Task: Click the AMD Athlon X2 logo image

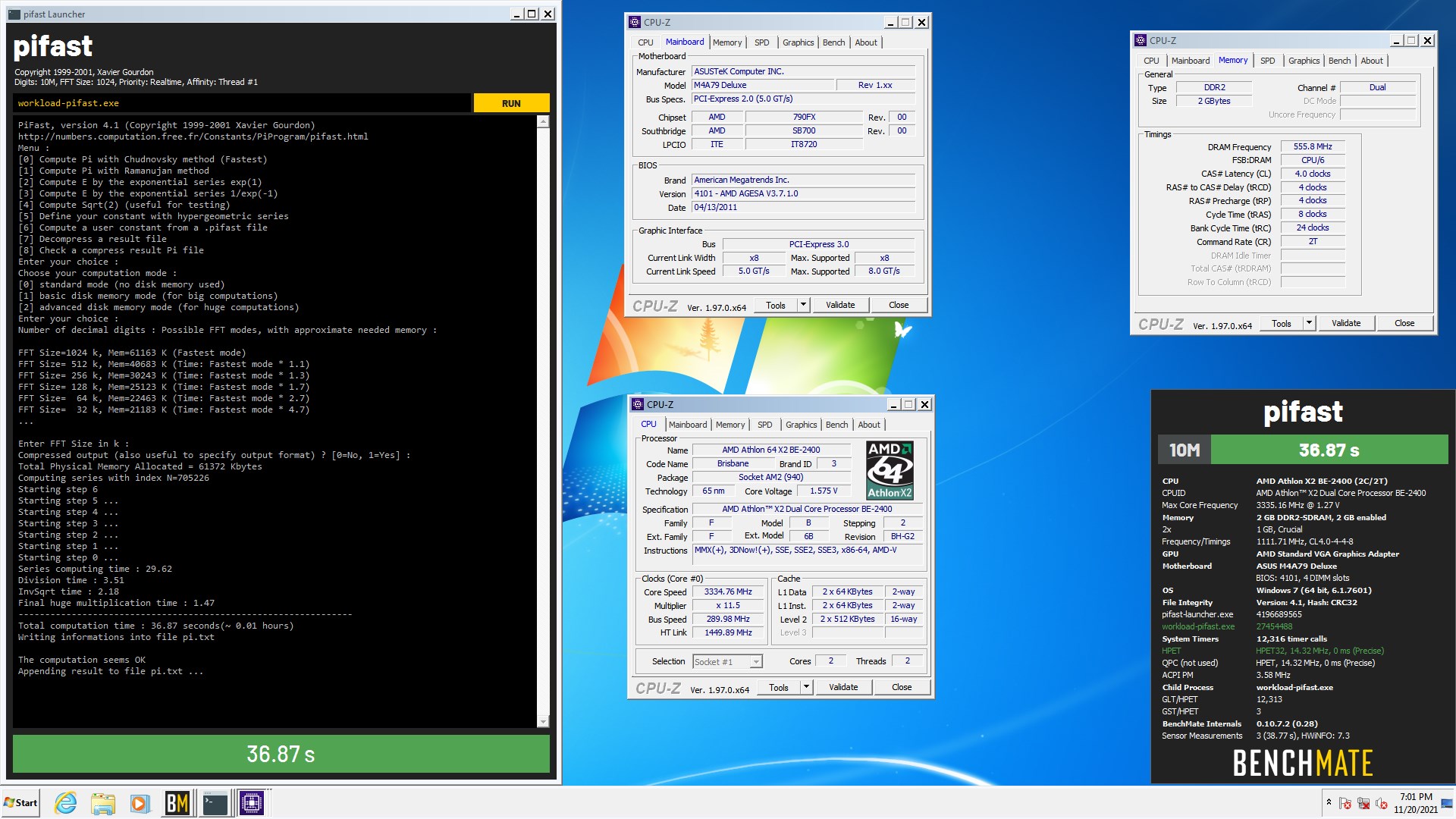Action: [890, 470]
